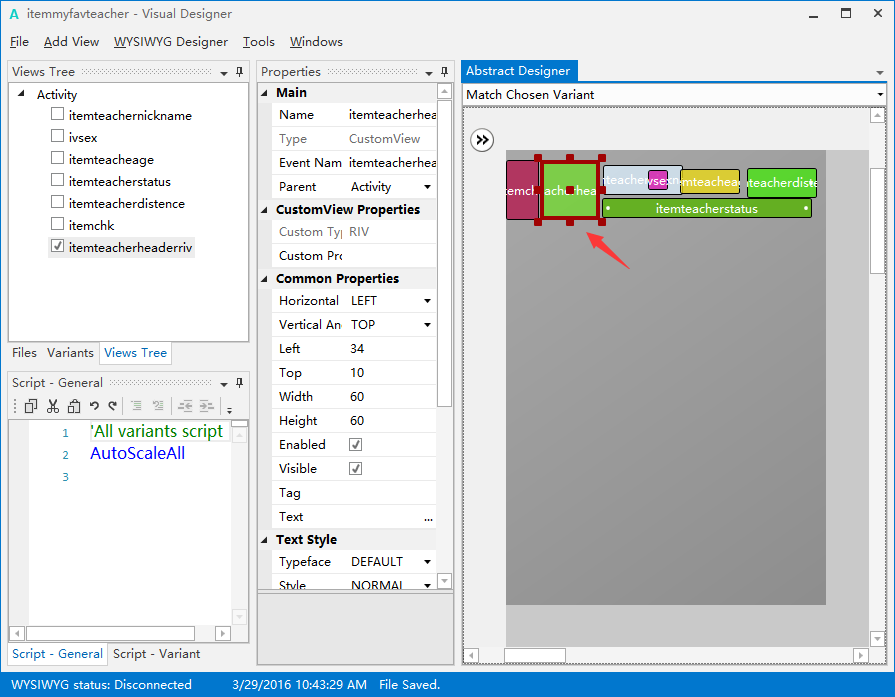895x697 pixels.
Task: Click the pin icon on the Properties panel
Action: point(444,71)
